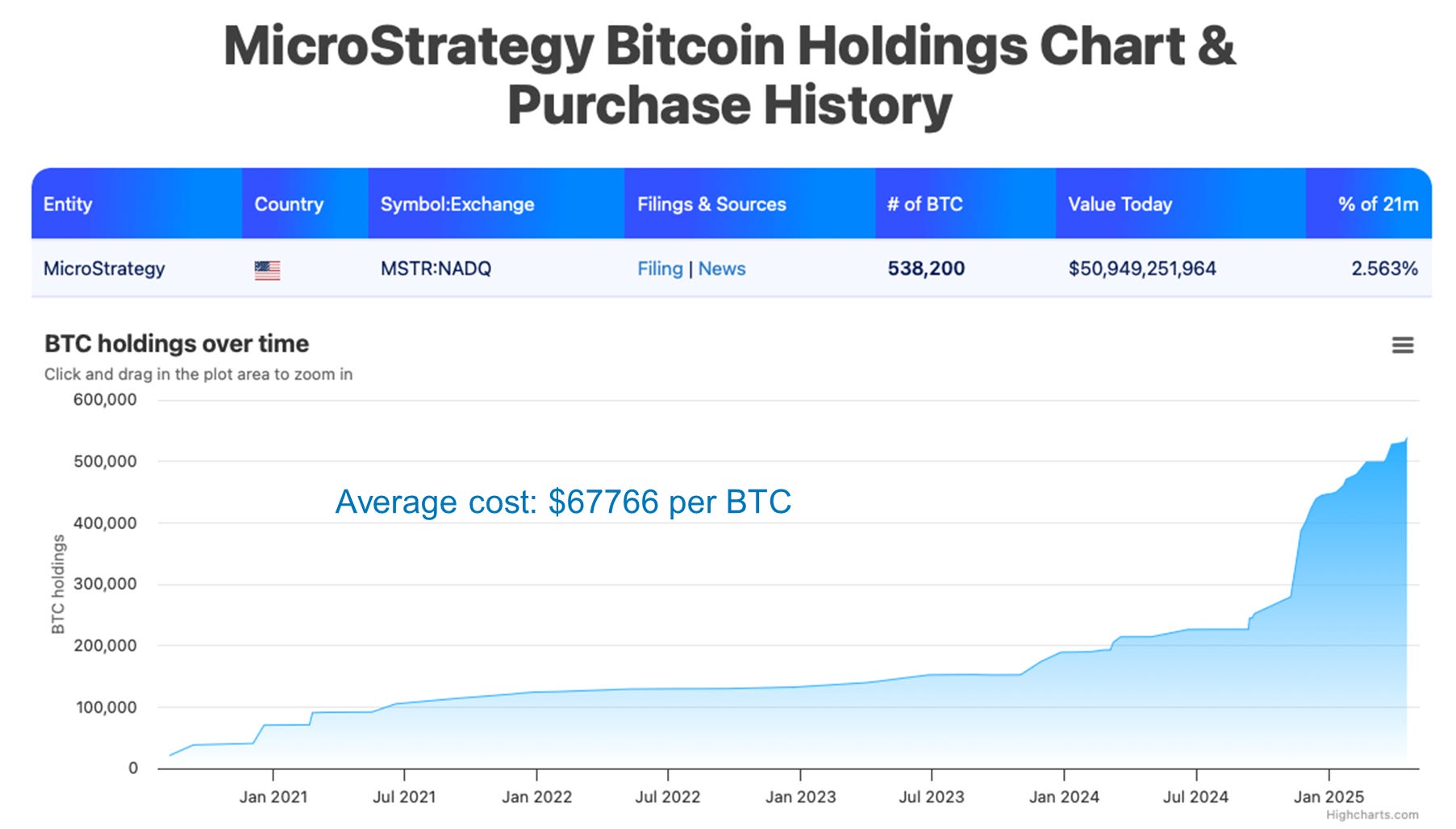The width and height of the screenshot is (1456, 829).
Task: Select the MicroStrategy entity name
Action: pos(102,269)
